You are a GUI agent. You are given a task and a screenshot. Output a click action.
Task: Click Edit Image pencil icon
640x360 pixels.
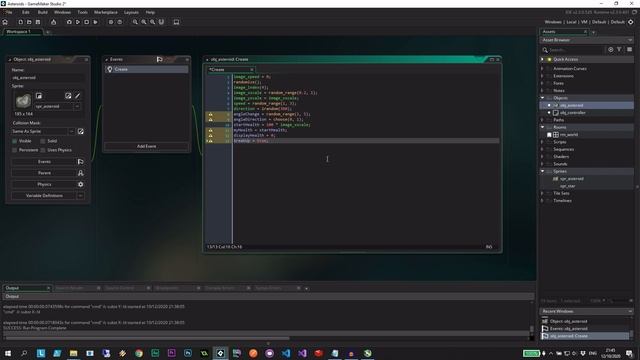78,96
